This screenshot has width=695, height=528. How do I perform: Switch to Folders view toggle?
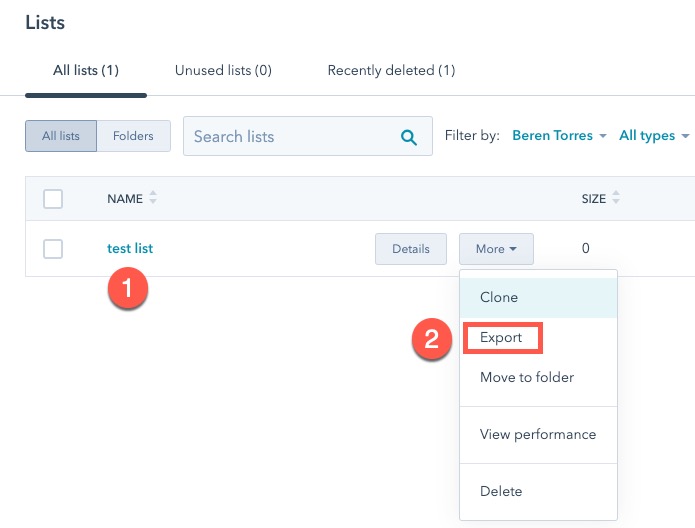click(x=133, y=136)
